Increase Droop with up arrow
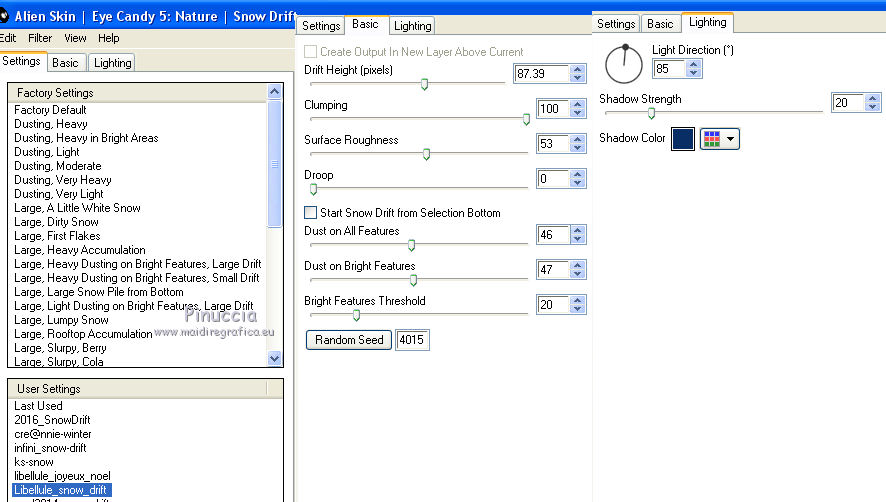The image size is (886, 502). (577, 174)
